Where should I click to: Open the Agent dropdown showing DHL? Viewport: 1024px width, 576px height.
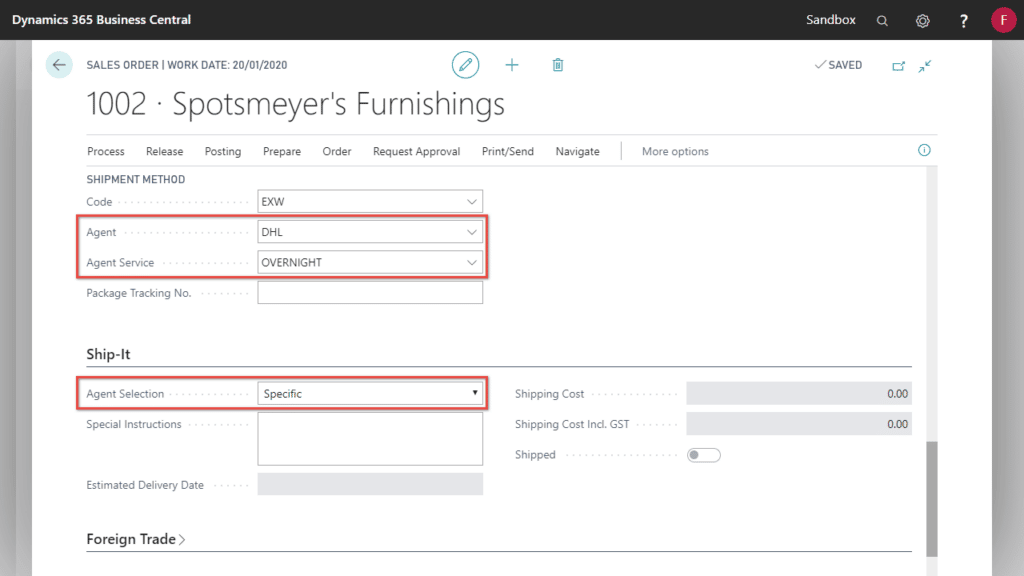click(471, 231)
